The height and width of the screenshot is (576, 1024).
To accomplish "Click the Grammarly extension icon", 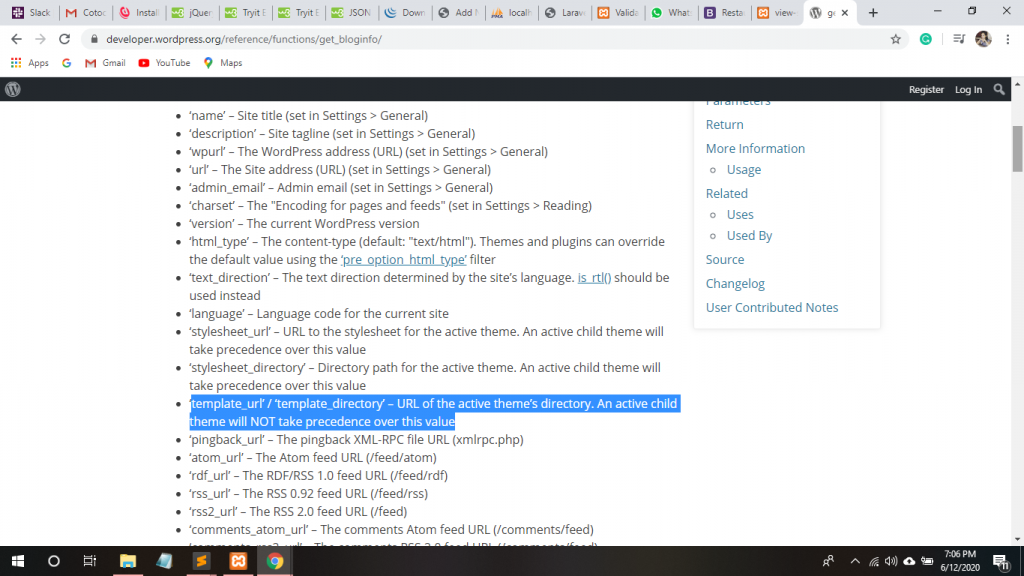I will (926, 39).
